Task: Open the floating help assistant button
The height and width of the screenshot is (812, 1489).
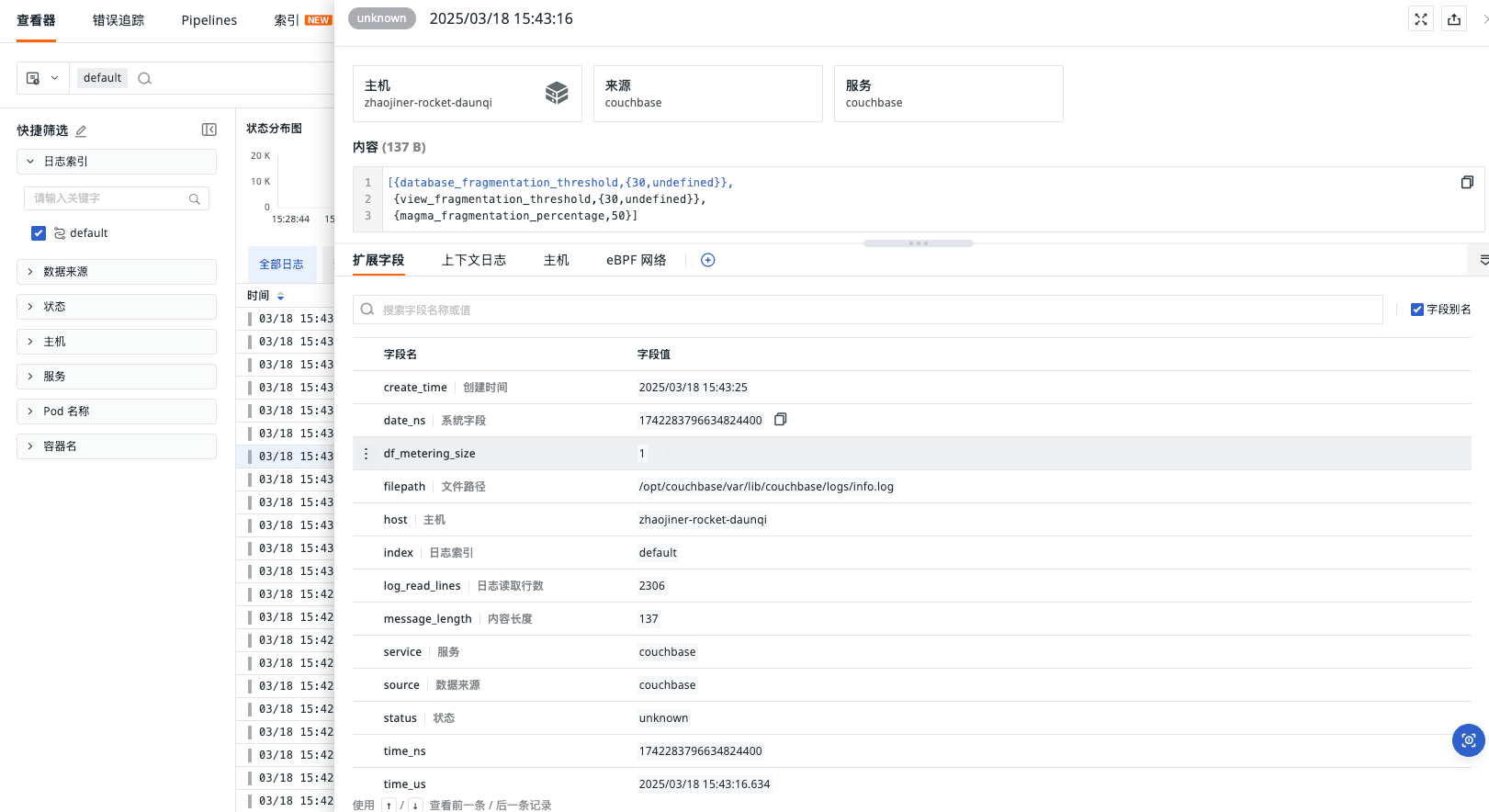Action: (1468, 740)
